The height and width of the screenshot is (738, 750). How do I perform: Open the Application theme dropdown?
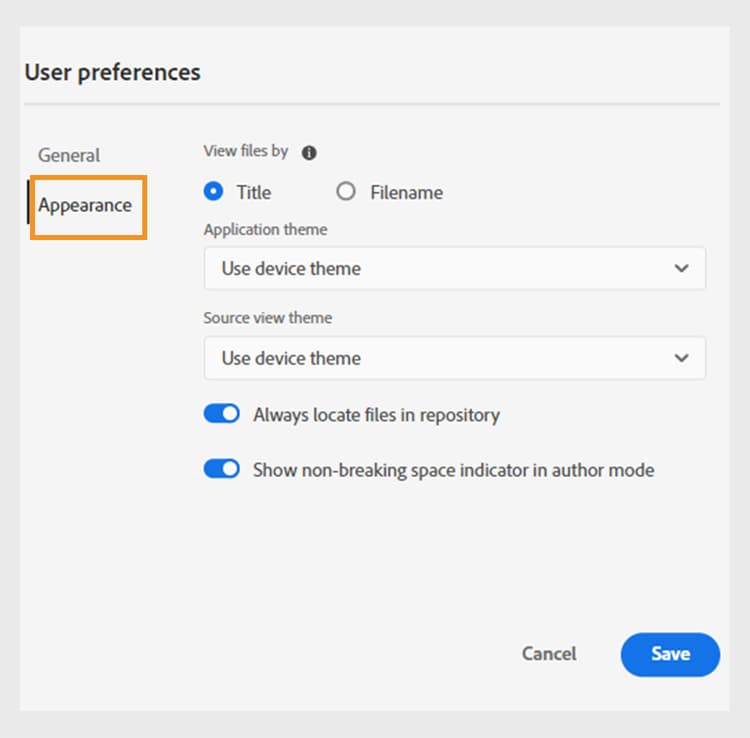tap(454, 268)
